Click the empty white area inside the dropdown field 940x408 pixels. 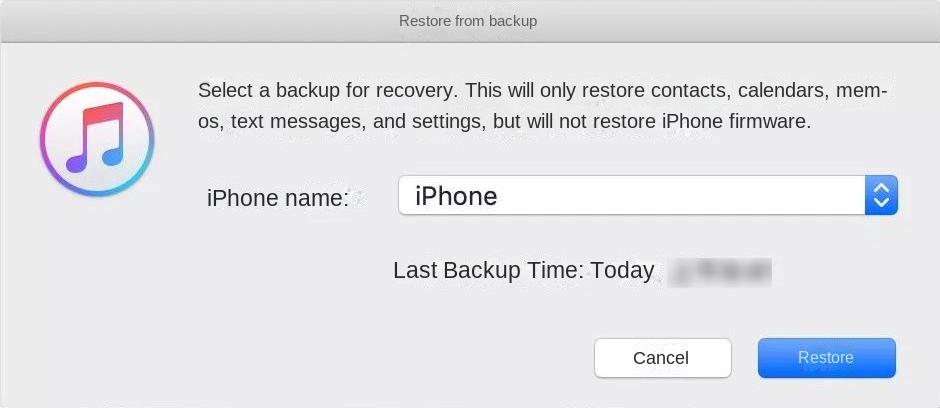click(x=680, y=196)
